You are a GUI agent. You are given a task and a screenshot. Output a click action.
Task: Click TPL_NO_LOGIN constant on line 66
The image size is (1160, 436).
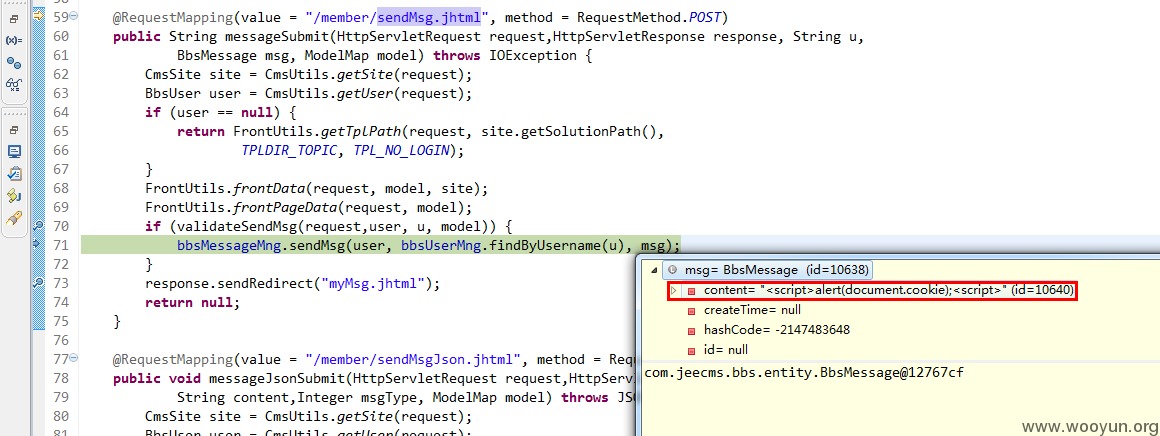click(402, 151)
